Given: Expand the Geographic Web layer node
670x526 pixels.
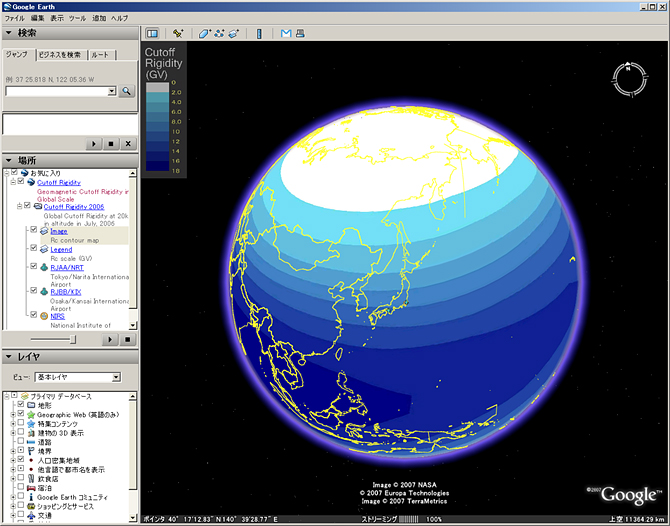Looking at the screenshot, I should pyautogui.click(x=13, y=414).
